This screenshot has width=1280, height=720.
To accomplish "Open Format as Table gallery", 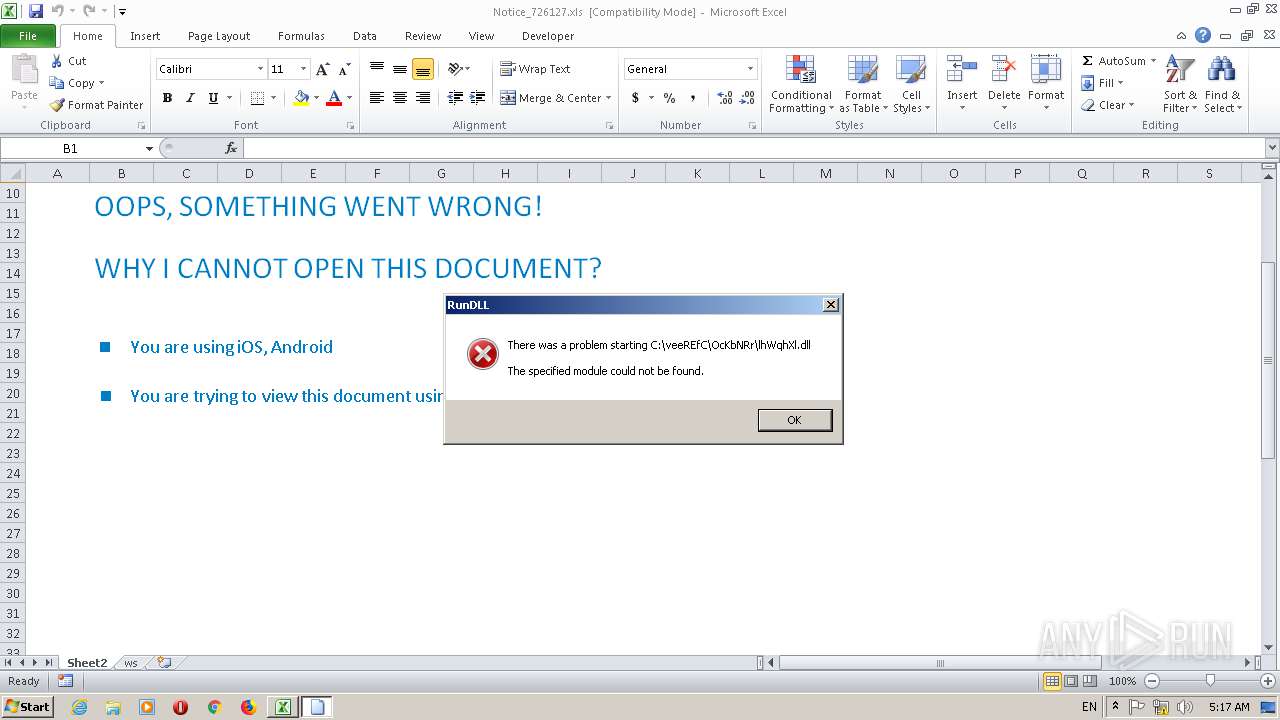I will [862, 84].
